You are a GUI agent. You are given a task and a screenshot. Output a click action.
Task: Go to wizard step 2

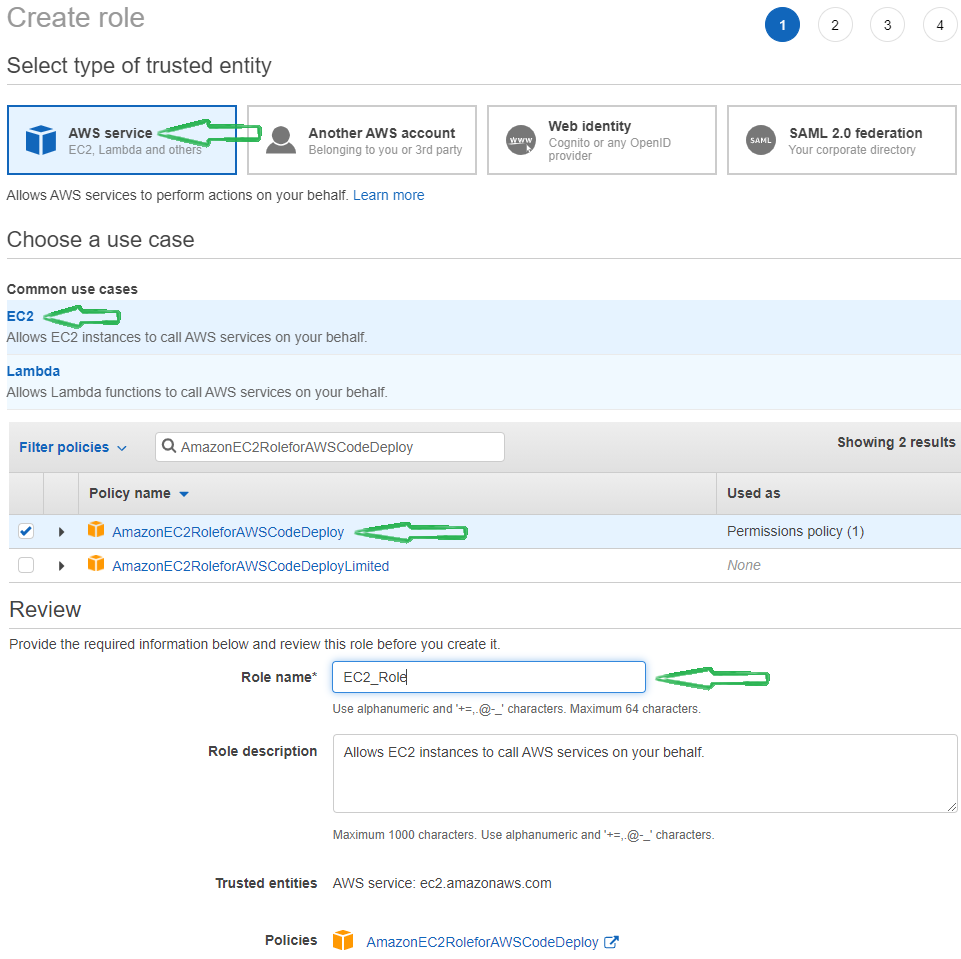(x=835, y=25)
